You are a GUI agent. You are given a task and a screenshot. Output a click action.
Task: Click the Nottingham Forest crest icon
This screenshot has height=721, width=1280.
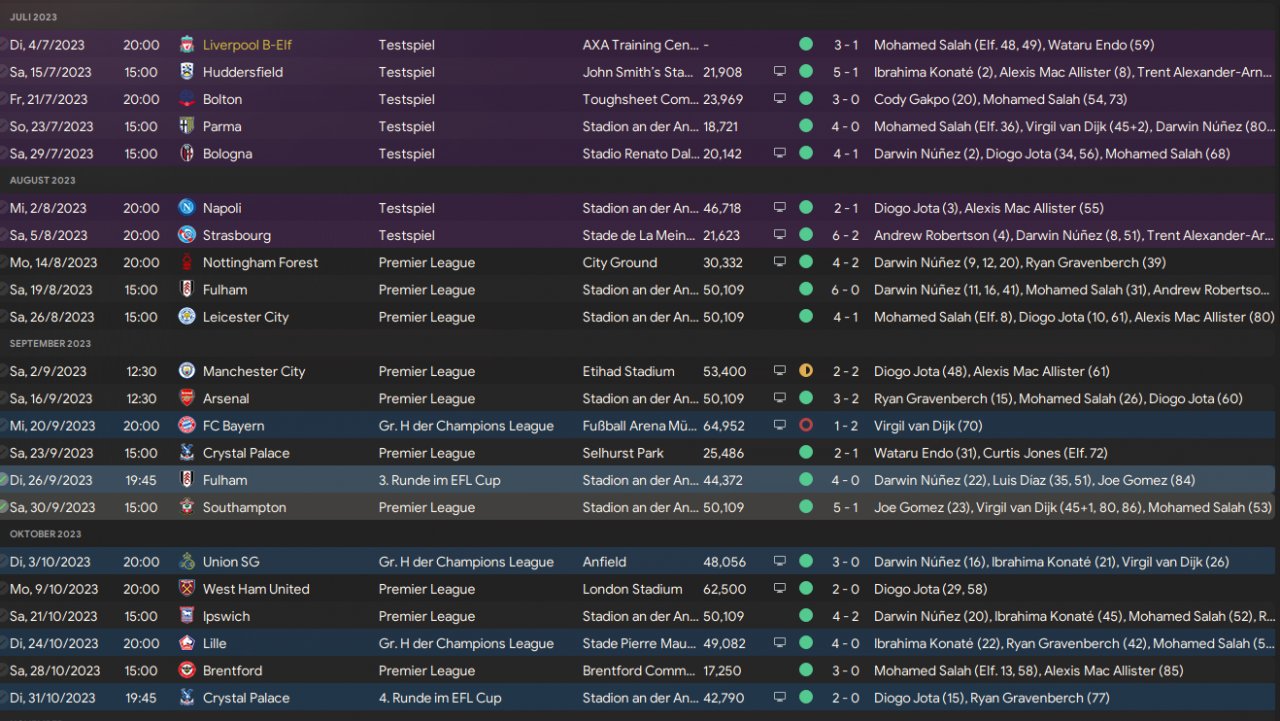click(x=186, y=262)
